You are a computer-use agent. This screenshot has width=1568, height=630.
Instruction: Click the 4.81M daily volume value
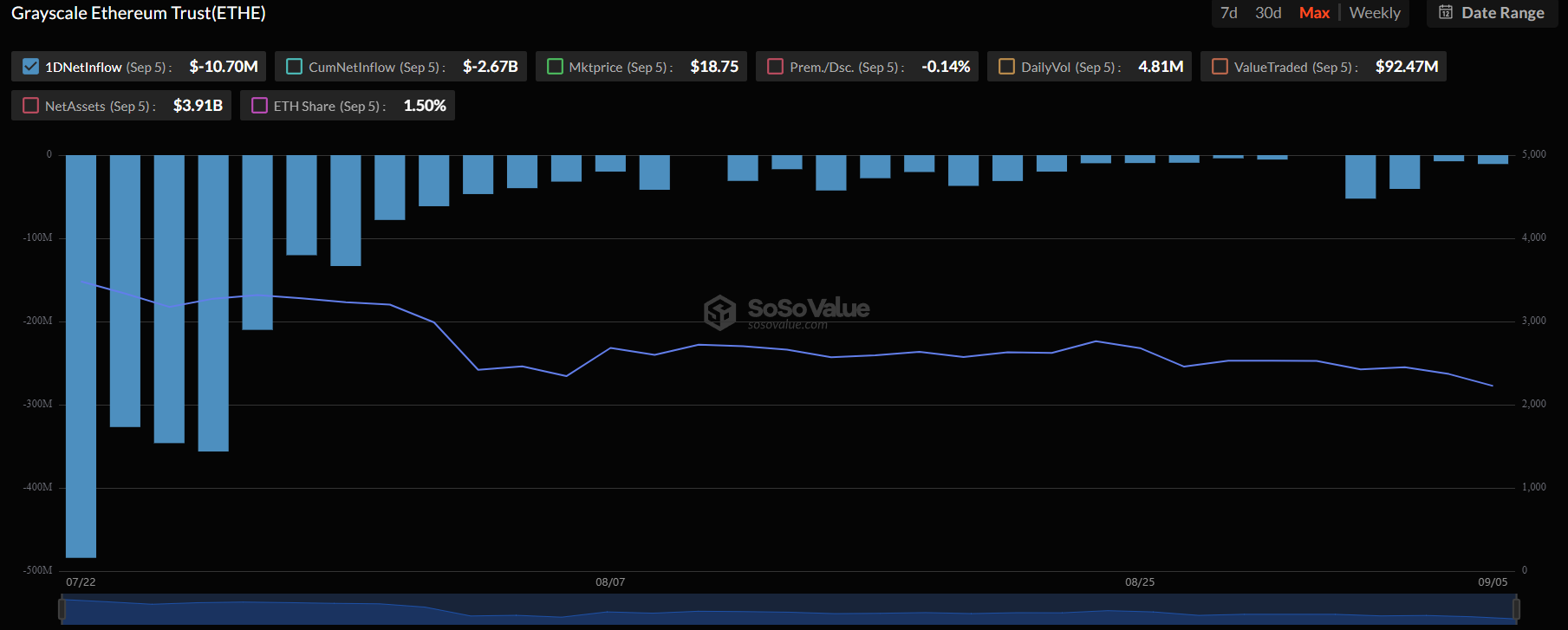pyautogui.click(x=1161, y=67)
